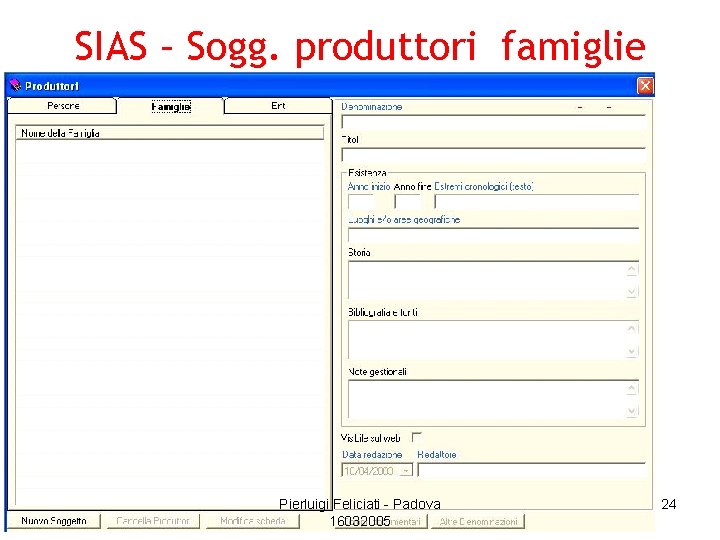The image size is (720, 540).
Task: Open the Enti tab
Action: pyautogui.click(x=278, y=106)
